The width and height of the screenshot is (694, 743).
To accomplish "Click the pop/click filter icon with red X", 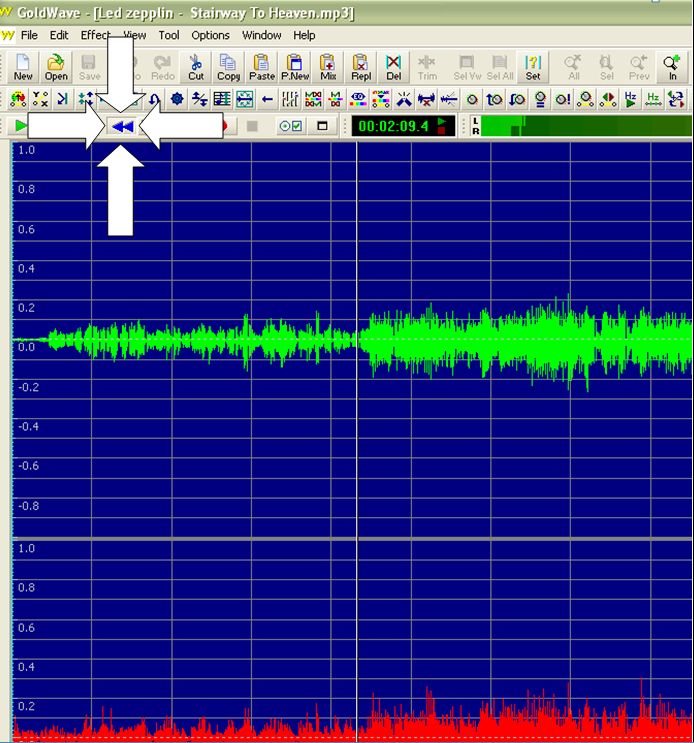I will tap(426, 100).
